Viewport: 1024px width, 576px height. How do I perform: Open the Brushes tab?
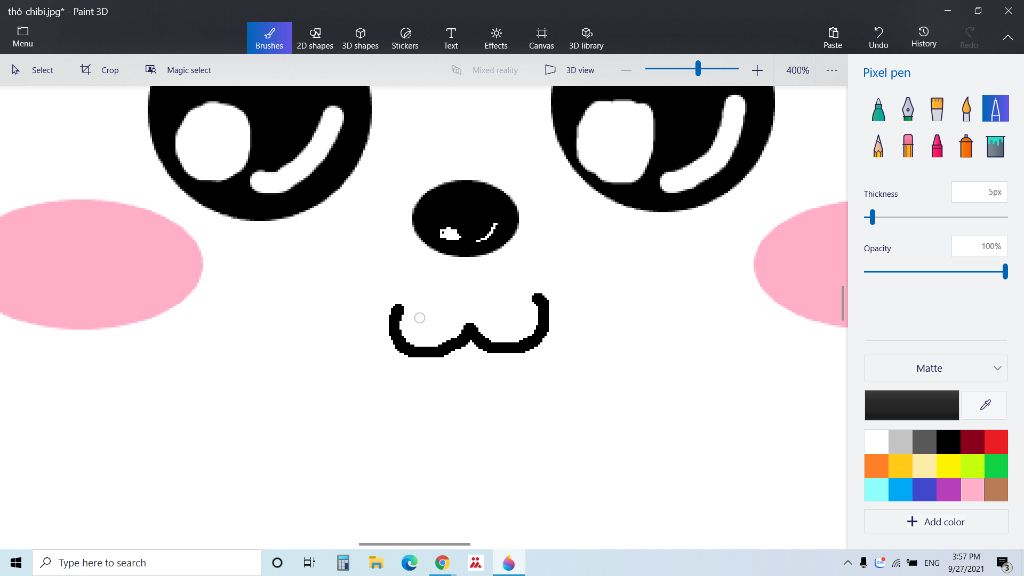point(269,38)
